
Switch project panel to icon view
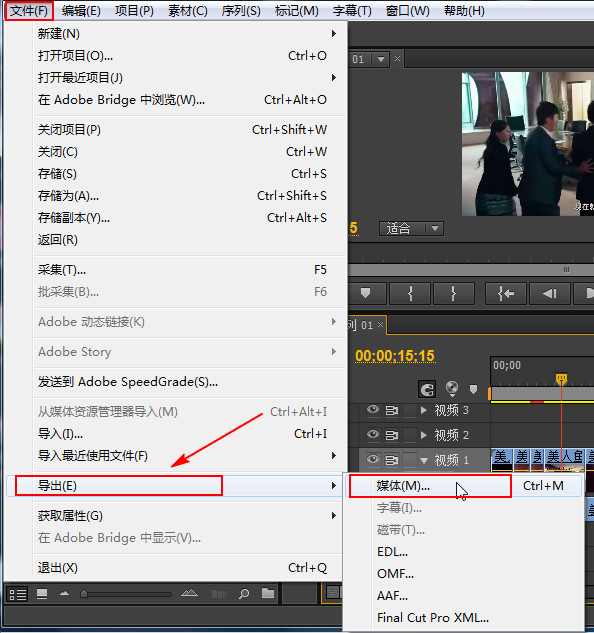point(42,594)
